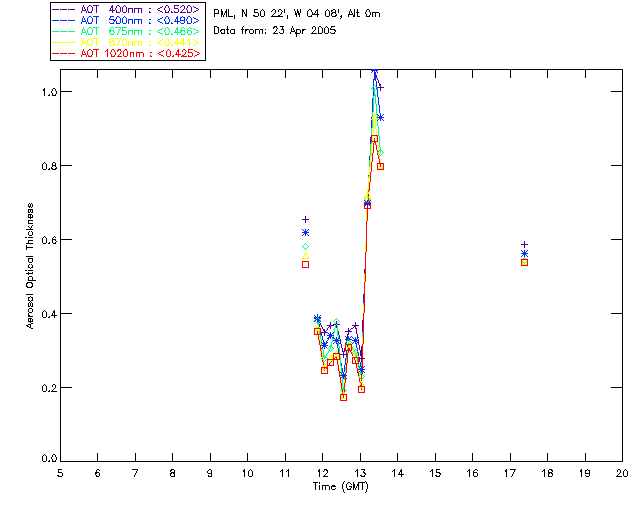640x512 pixels.
Task: Click the x-axis tick label "16"
Action: coord(472,473)
